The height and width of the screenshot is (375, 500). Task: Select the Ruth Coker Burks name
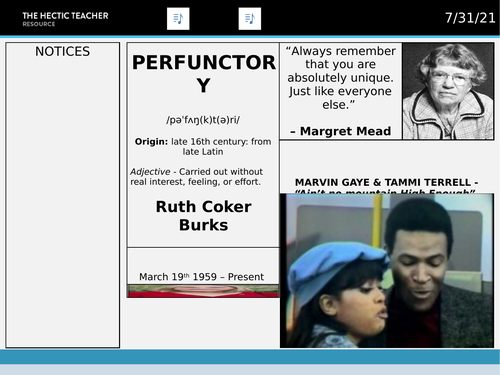[x=204, y=216]
